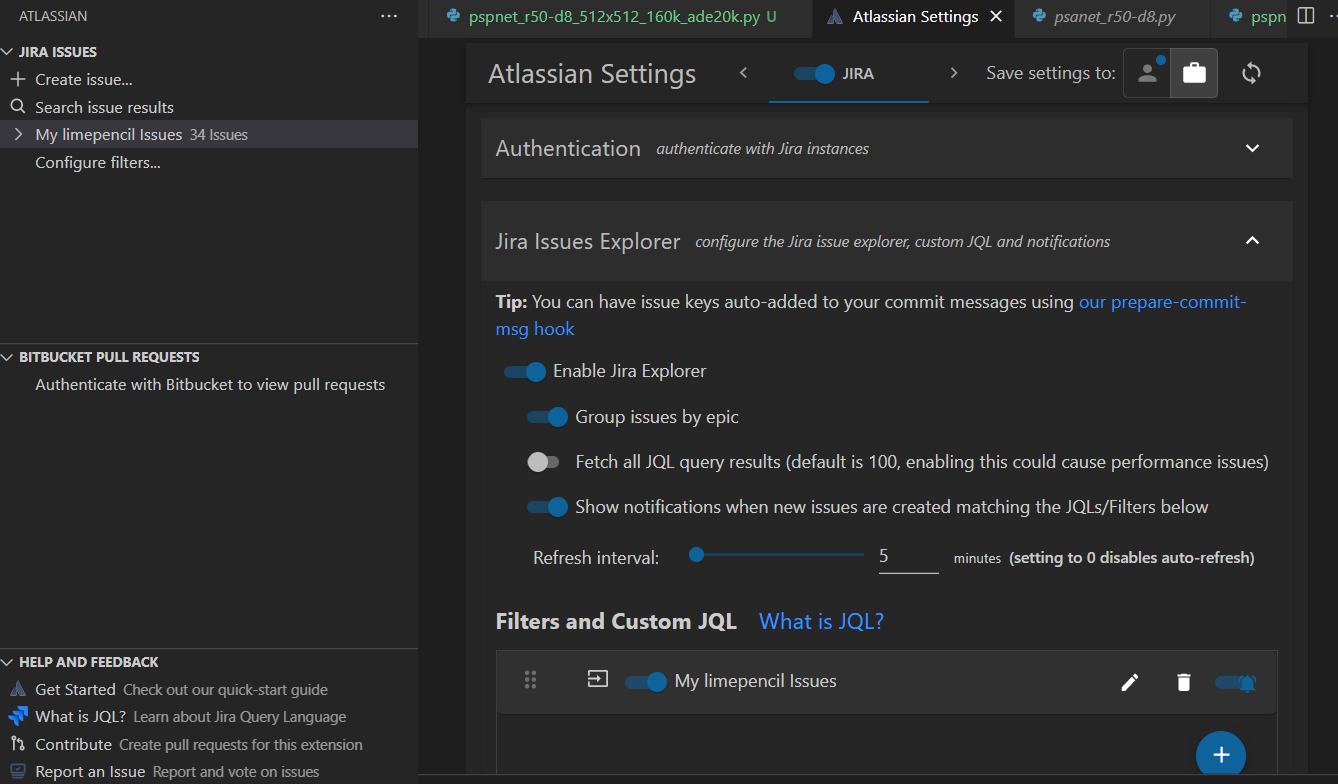The height and width of the screenshot is (784, 1338).
Task: Open the Contribute help entry
Action: (209, 744)
